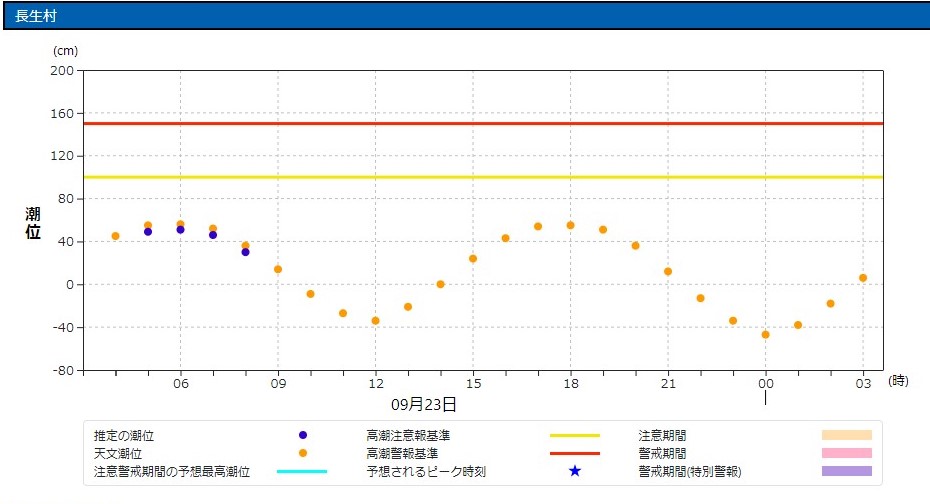Screen dimensions: 930x504
Task: Click the 警戒期間(特別警報) legend label
Action: tap(690, 471)
